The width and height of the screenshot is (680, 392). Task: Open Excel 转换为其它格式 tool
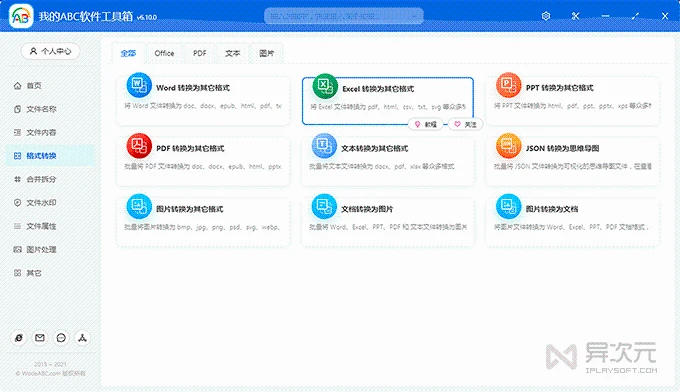click(x=388, y=101)
